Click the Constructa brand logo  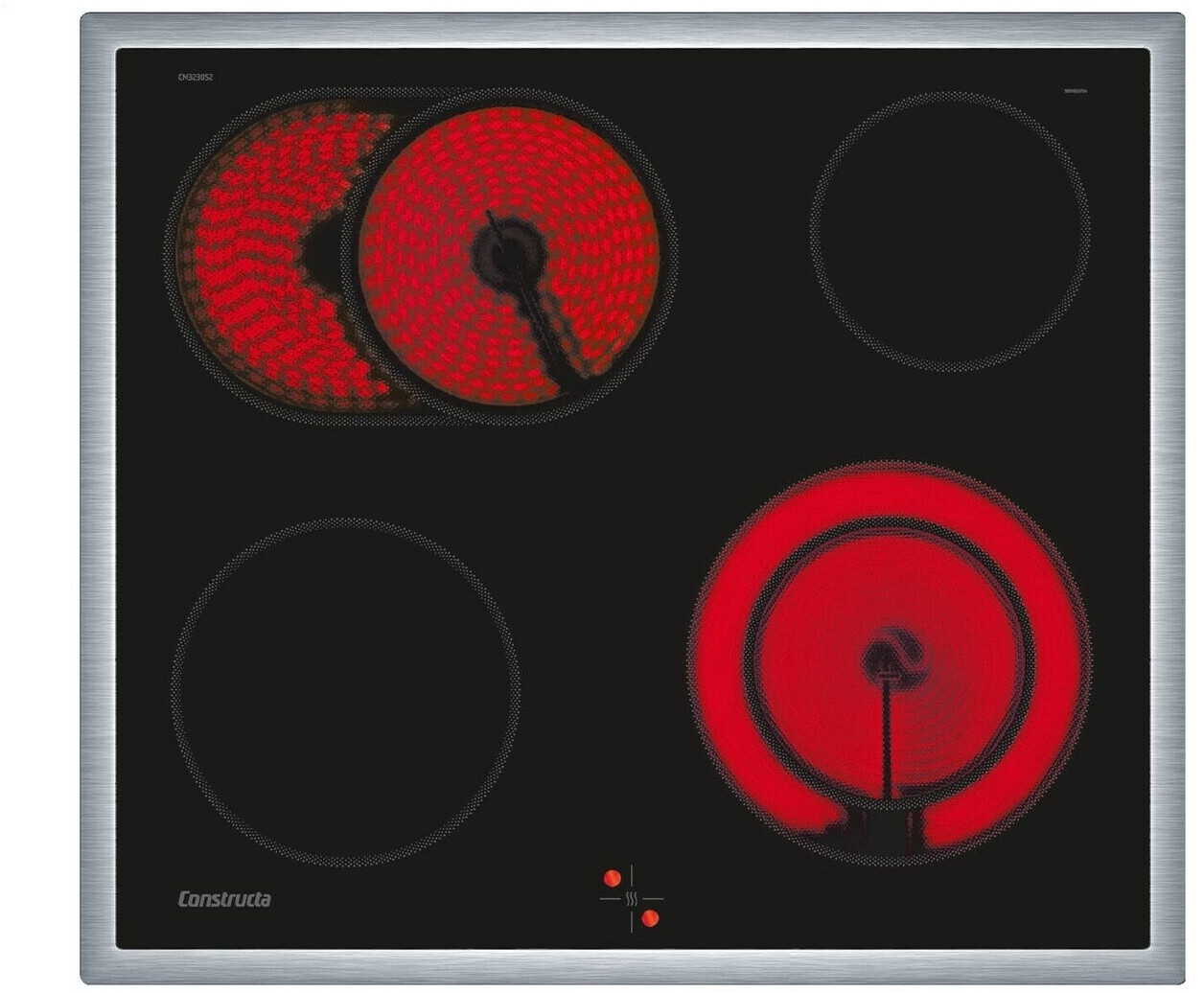[x=224, y=899]
